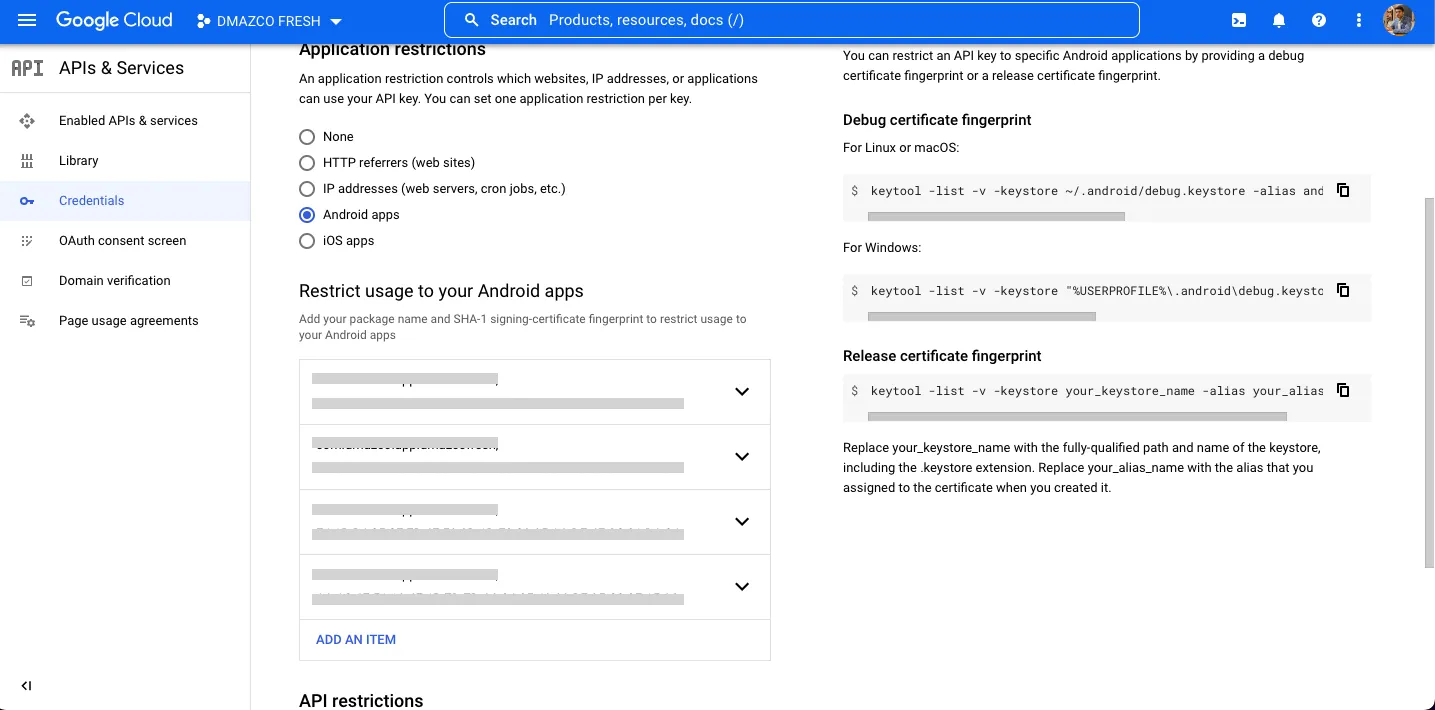Collapse the left navigation sidebar
This screenshot has height=710, width=1435.
click(26, 686)
